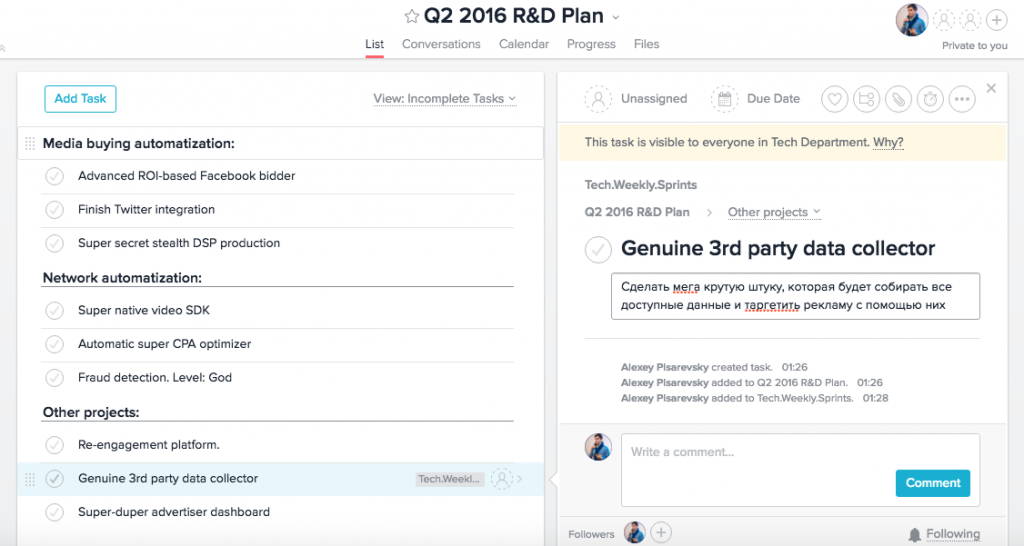Expand the 'Other projects' section dropdown
This screenshot has width=1024, height=546.
tap(774, 212)
